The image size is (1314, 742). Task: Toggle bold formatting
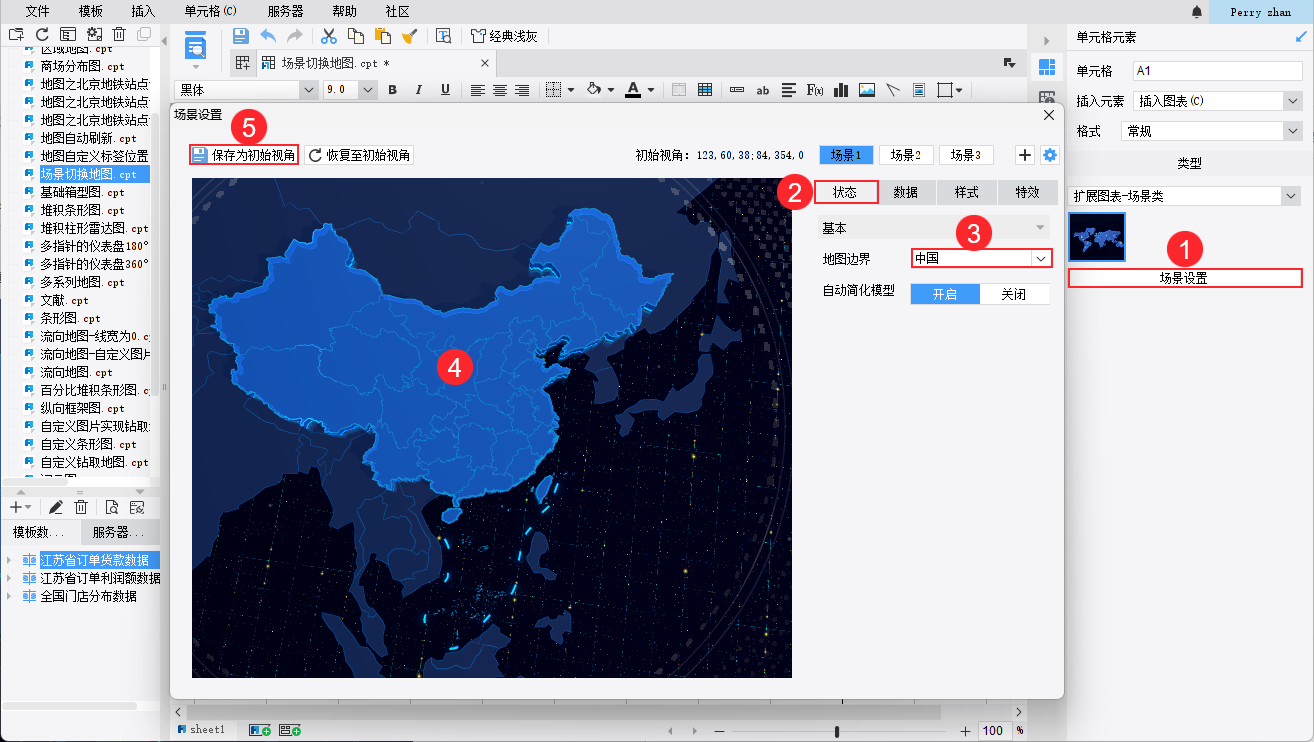393,90
